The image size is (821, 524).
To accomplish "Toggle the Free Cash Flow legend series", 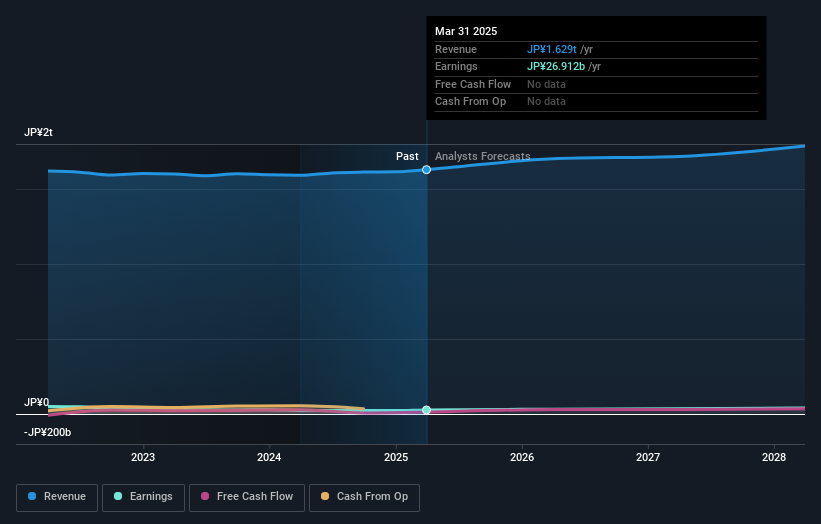I will [x=247, y=497].
